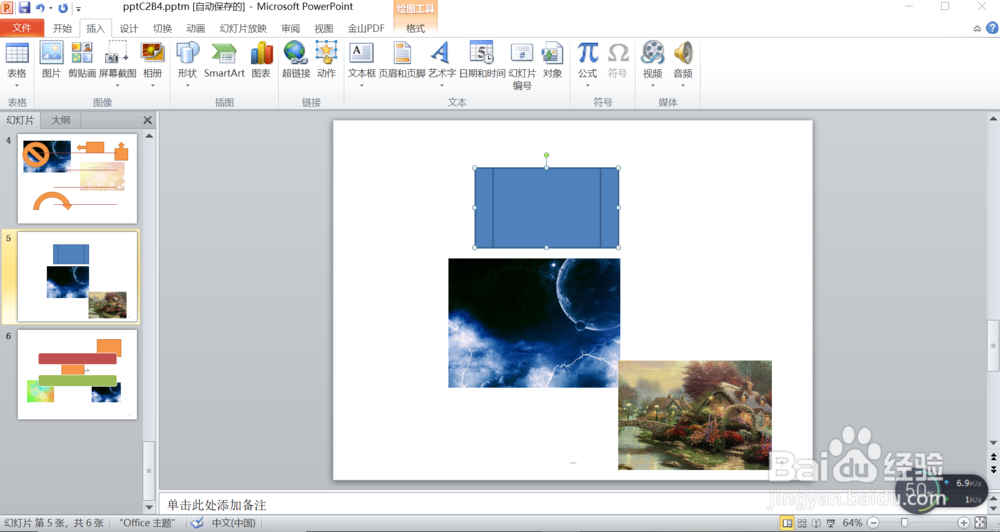Switch to normal view in status bar
This screenshot has width=1000, height=532.
tap(788, 523)
